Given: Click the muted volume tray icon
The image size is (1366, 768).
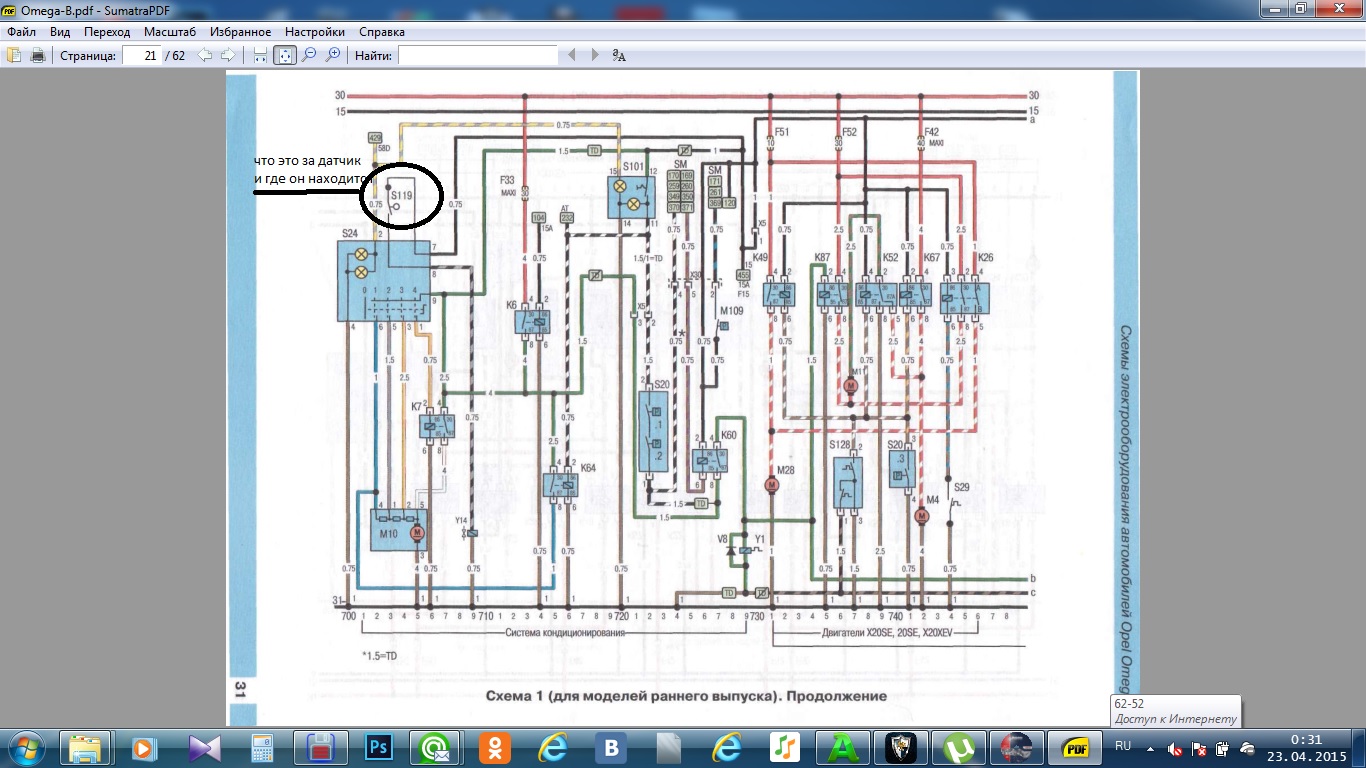Looking at the screenshot, I should 1175,748.
